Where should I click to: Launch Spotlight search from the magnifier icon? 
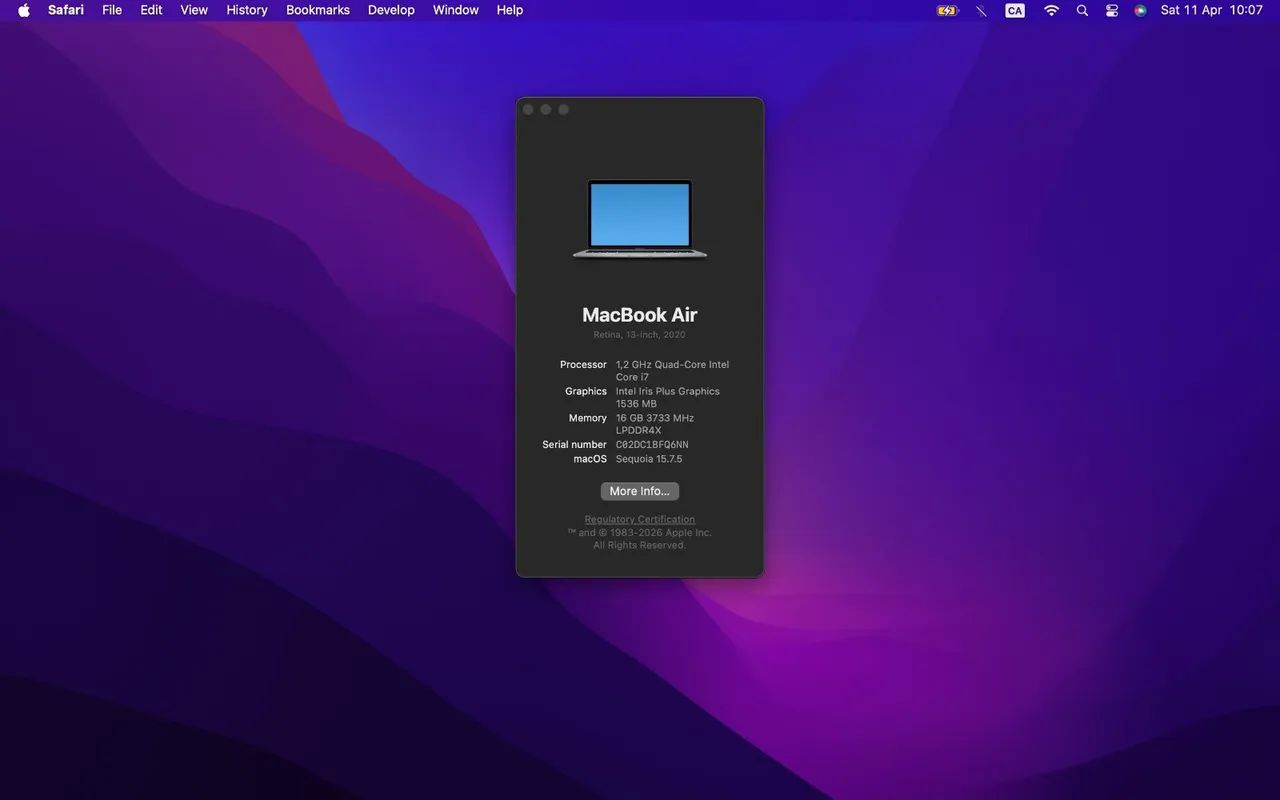click(x=1082, y=10)
